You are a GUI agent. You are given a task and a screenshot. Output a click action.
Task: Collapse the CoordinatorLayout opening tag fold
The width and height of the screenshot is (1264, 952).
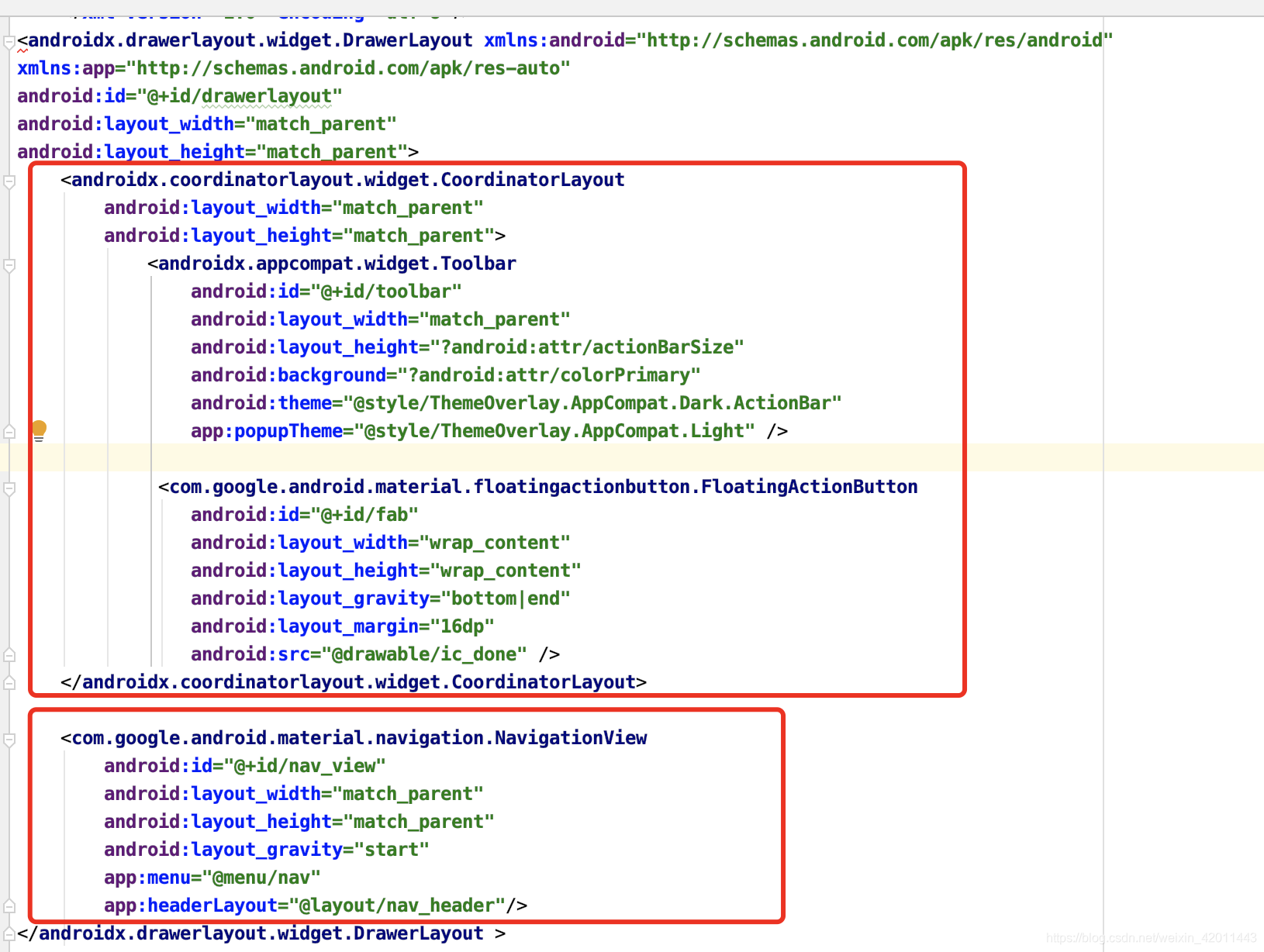(9, 181)
